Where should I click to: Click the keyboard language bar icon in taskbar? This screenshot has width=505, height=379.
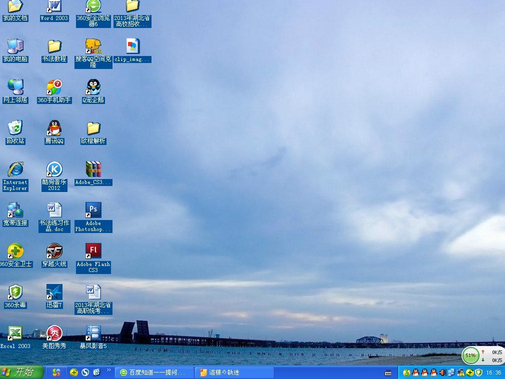tap(388, 373)
